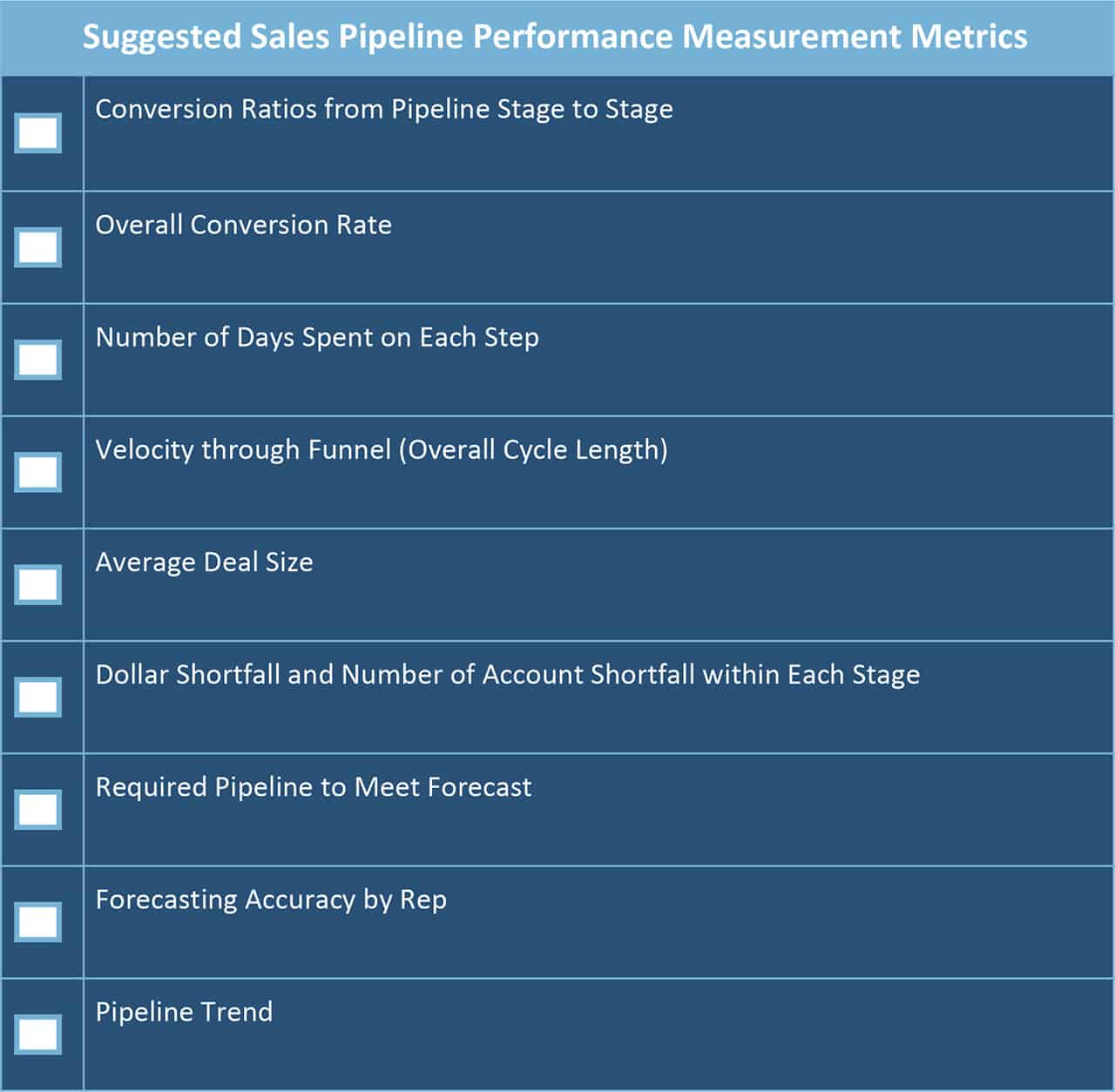Click the 'Pipeline Trend' label
Screen dimensions: 1115x1092
(x=184, y=1011)
